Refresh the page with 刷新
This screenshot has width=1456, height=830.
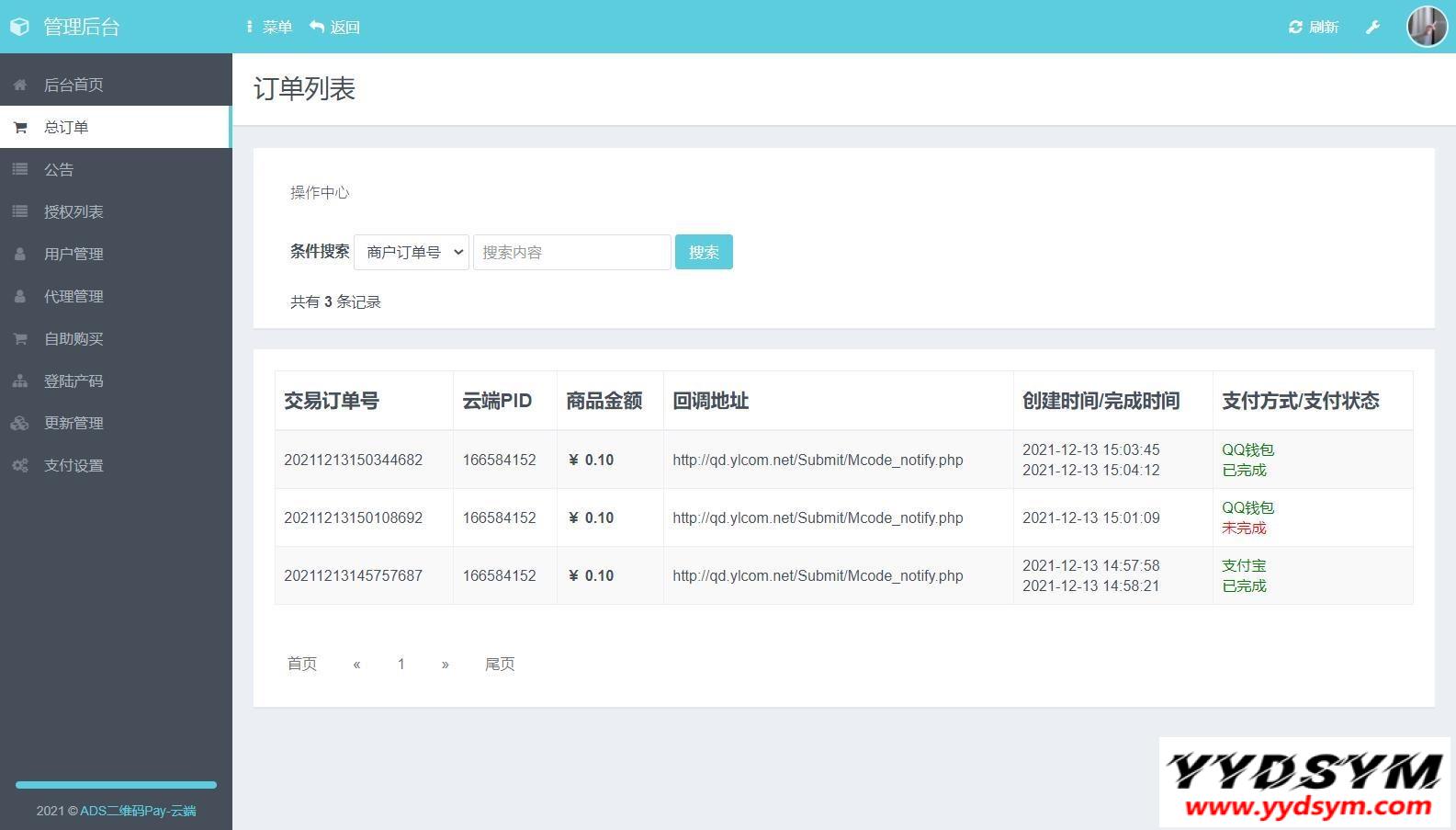click(x=1314, y=28)
